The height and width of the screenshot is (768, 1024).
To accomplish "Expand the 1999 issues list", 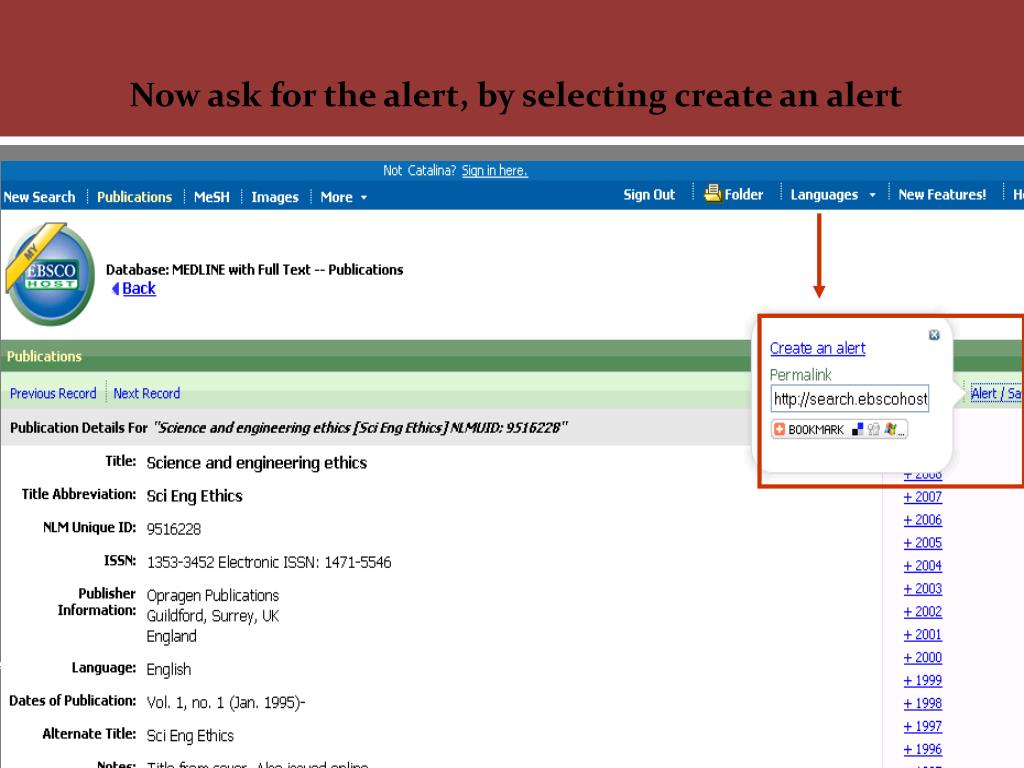I will coord(922,680).
